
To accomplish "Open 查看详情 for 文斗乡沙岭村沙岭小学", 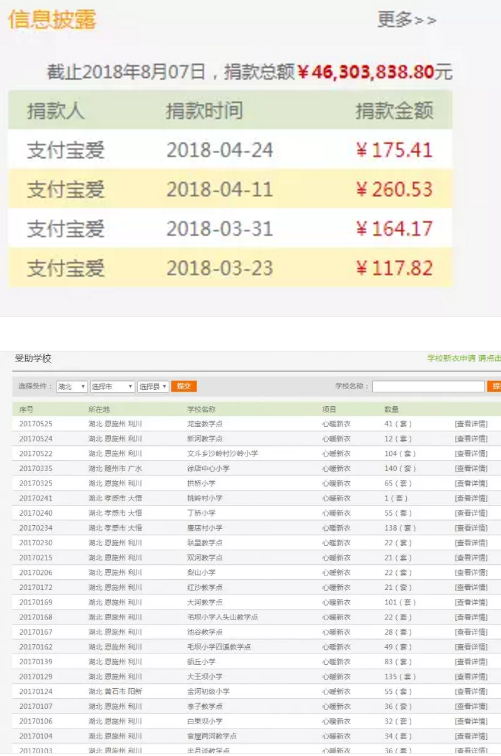I will [x=471, y=454].
